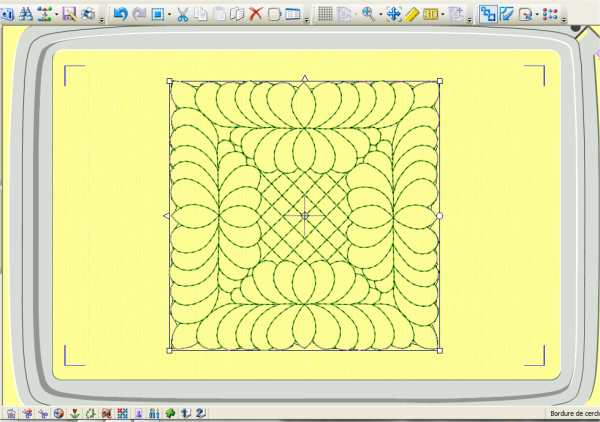Click bottom-left corner resize handle of design
This screenshot has height=422, width=600.
[x=170, y=350]
